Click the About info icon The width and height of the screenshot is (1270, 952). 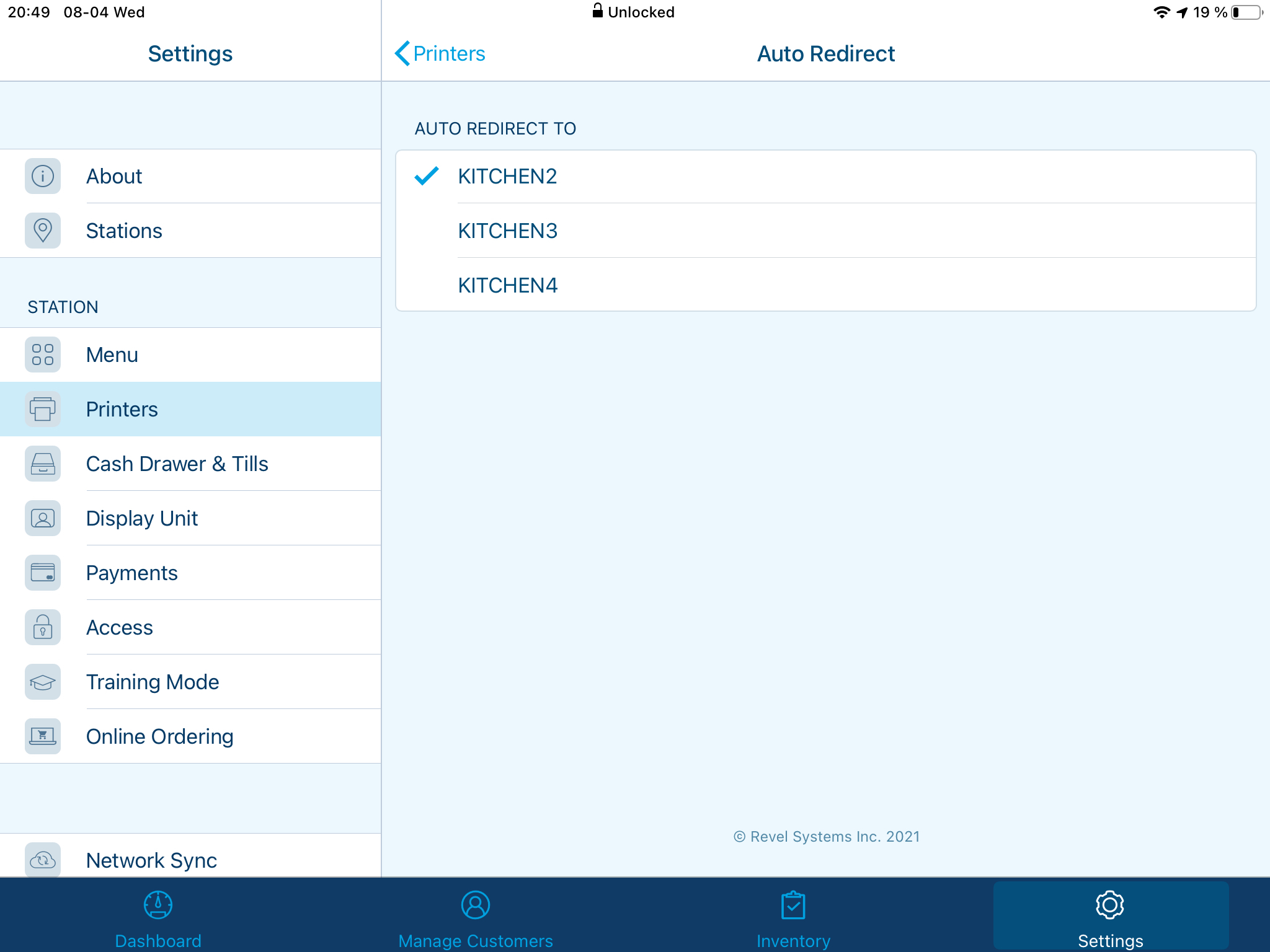click(43, 176)
